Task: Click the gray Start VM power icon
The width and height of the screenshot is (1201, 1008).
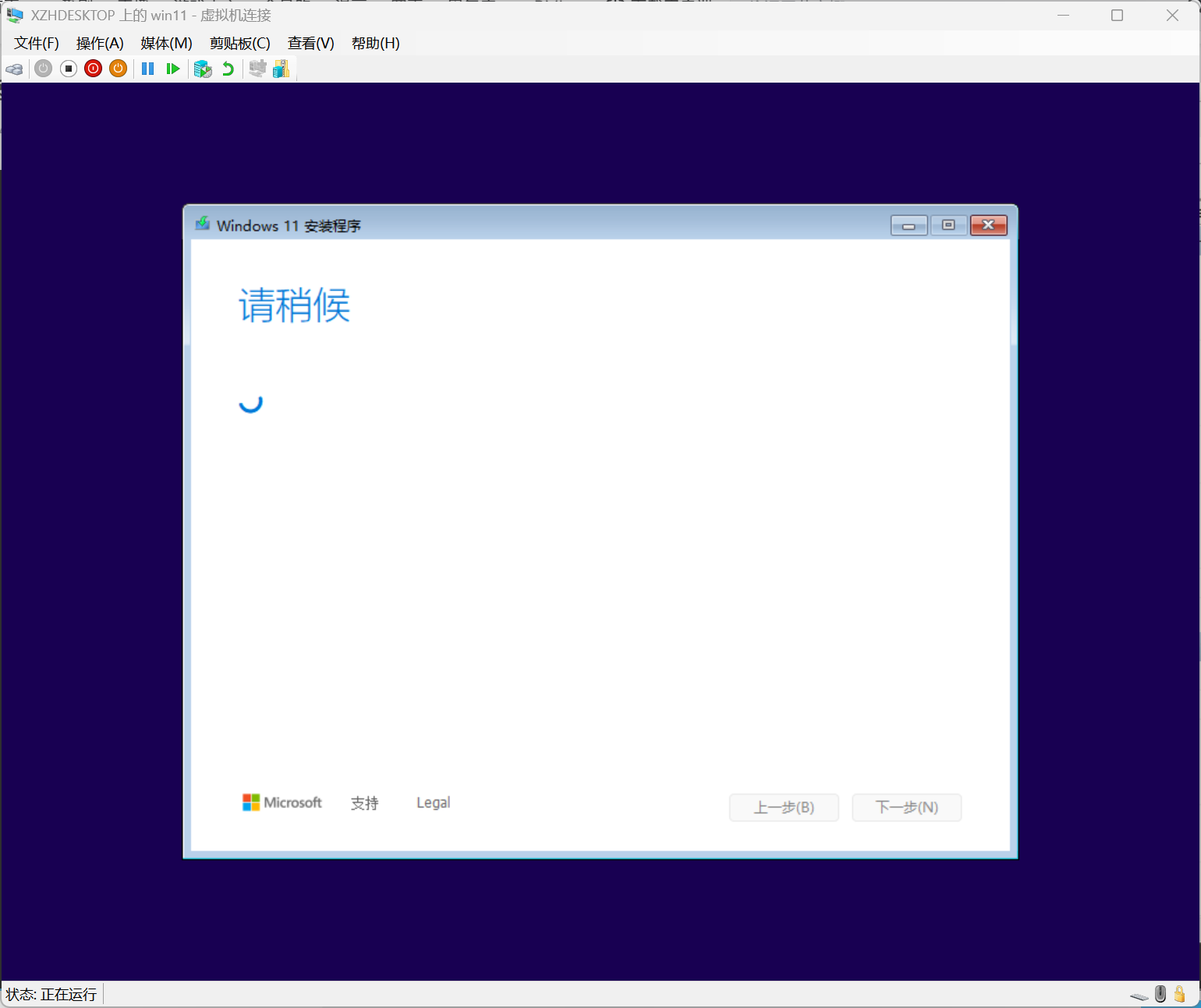Action: 44,69
